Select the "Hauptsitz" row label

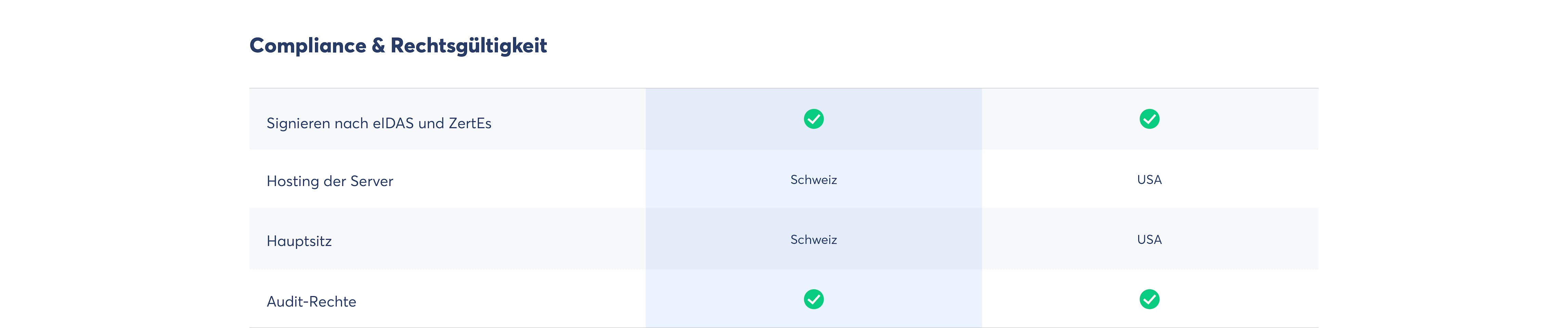pos(299,241)
